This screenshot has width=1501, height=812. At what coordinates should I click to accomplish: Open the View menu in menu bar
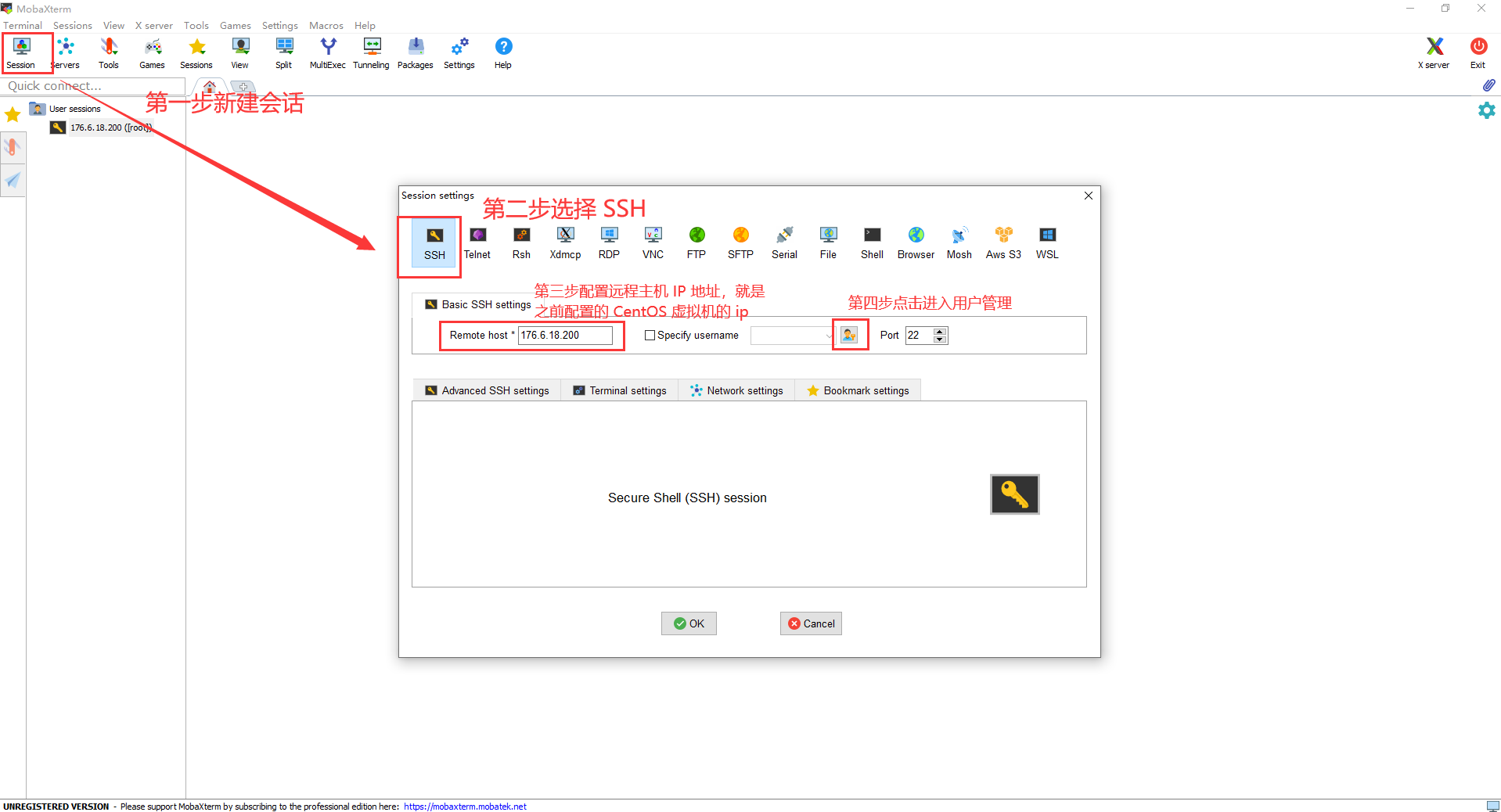pos(114,25)
